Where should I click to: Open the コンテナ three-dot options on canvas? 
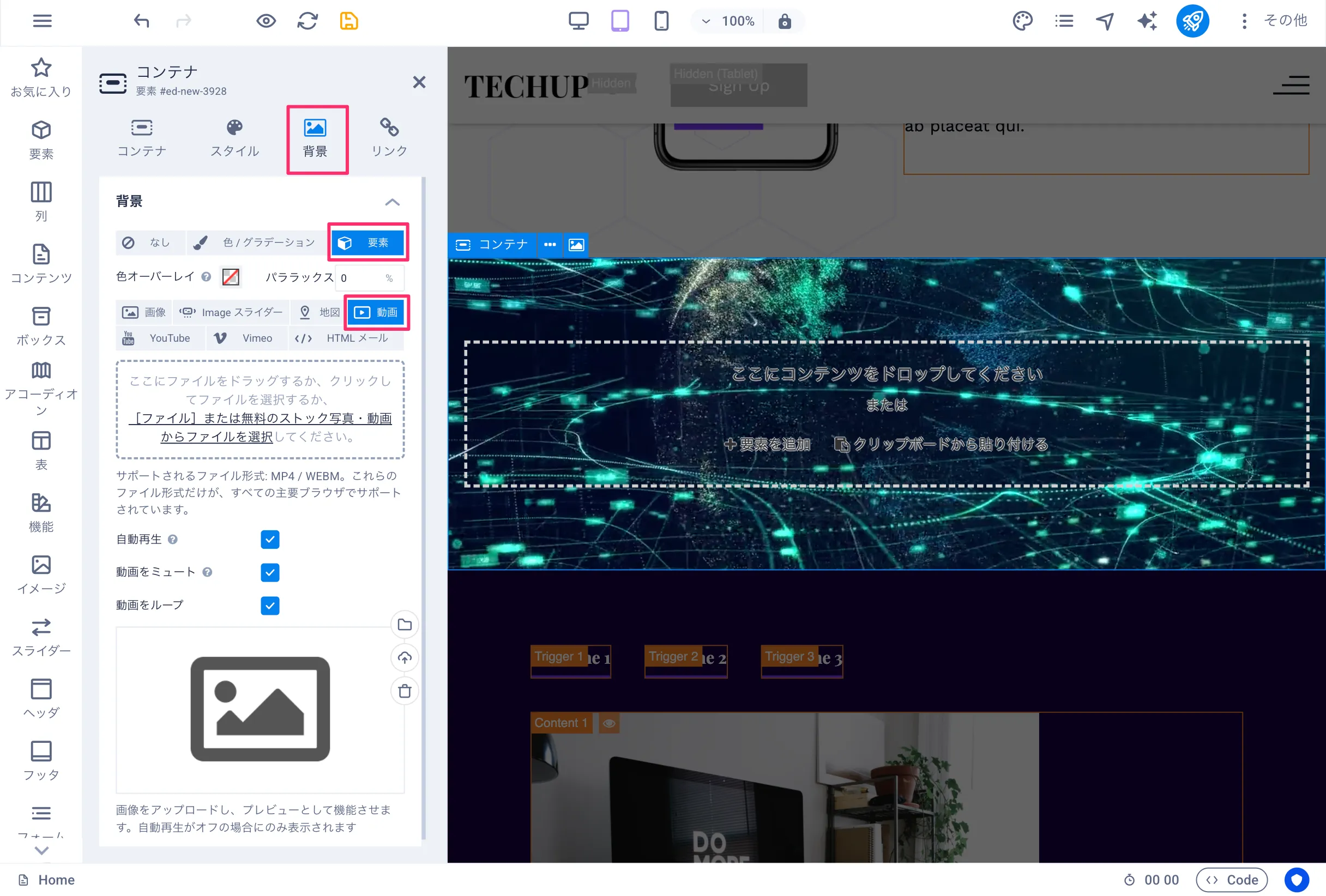[550, 245]
